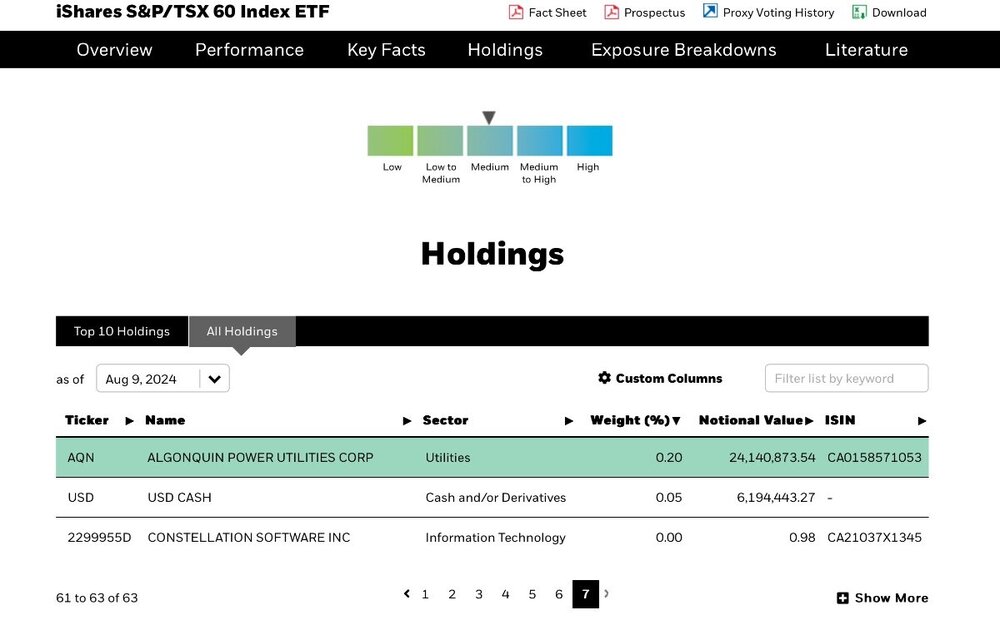Image resolution: width=1000 pixels, height=635 pixels.
Task: Sort by the Ticker column arrow
Action: click(129, 421)
